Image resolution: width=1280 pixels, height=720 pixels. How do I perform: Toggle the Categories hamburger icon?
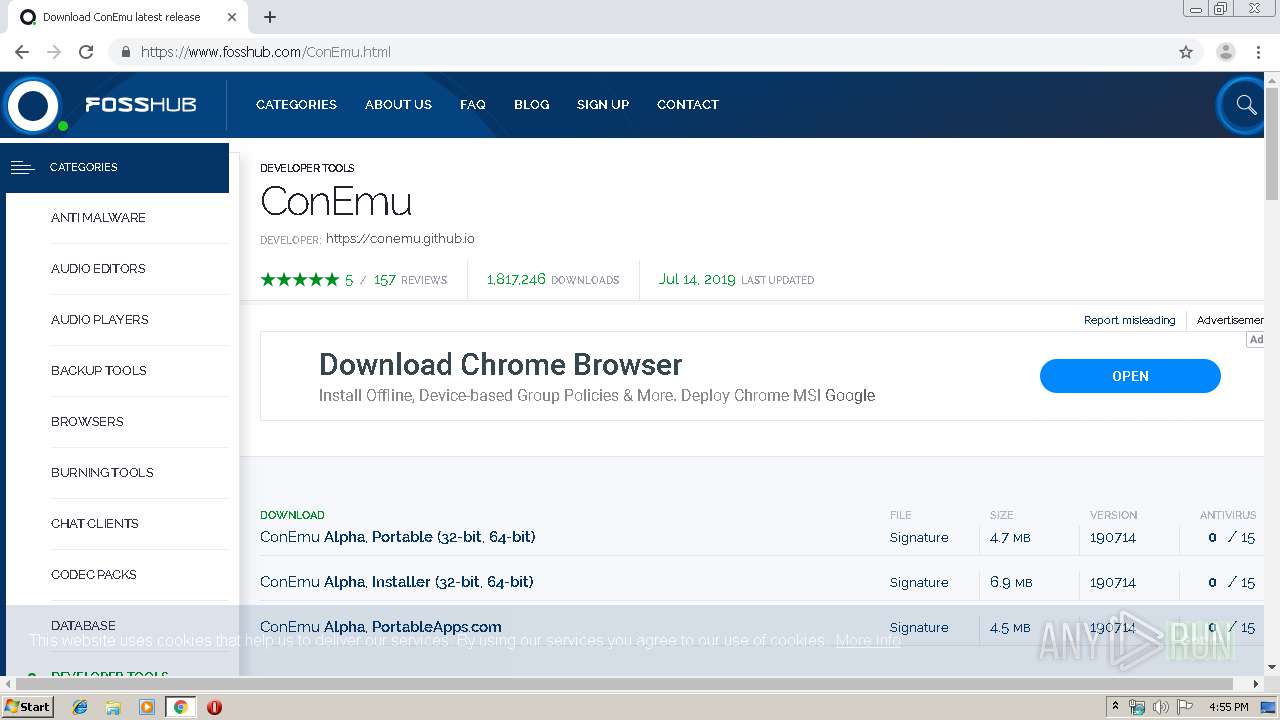pos(22,167)
